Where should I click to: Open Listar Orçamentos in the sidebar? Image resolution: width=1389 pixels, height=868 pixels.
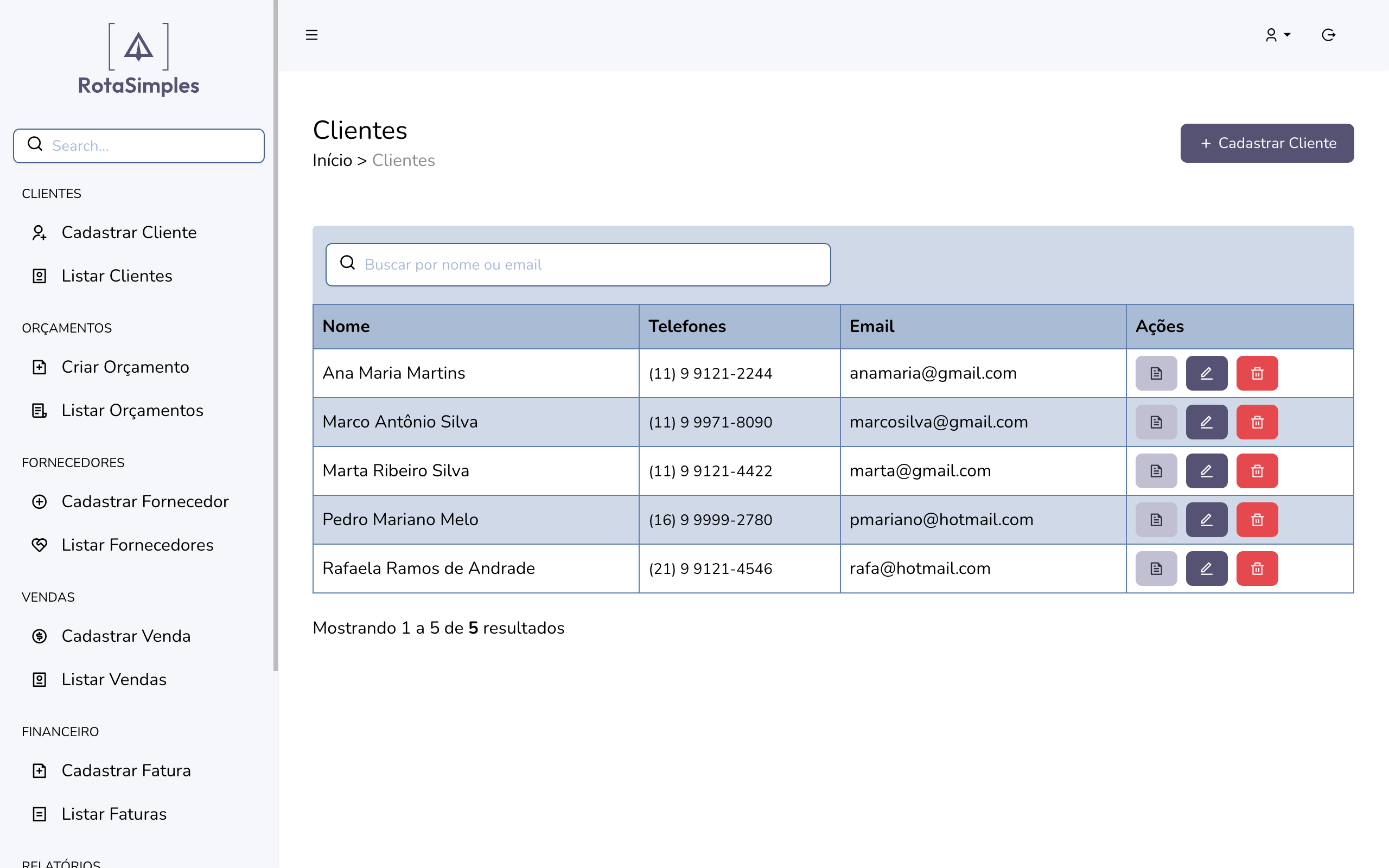click(118, 411)
